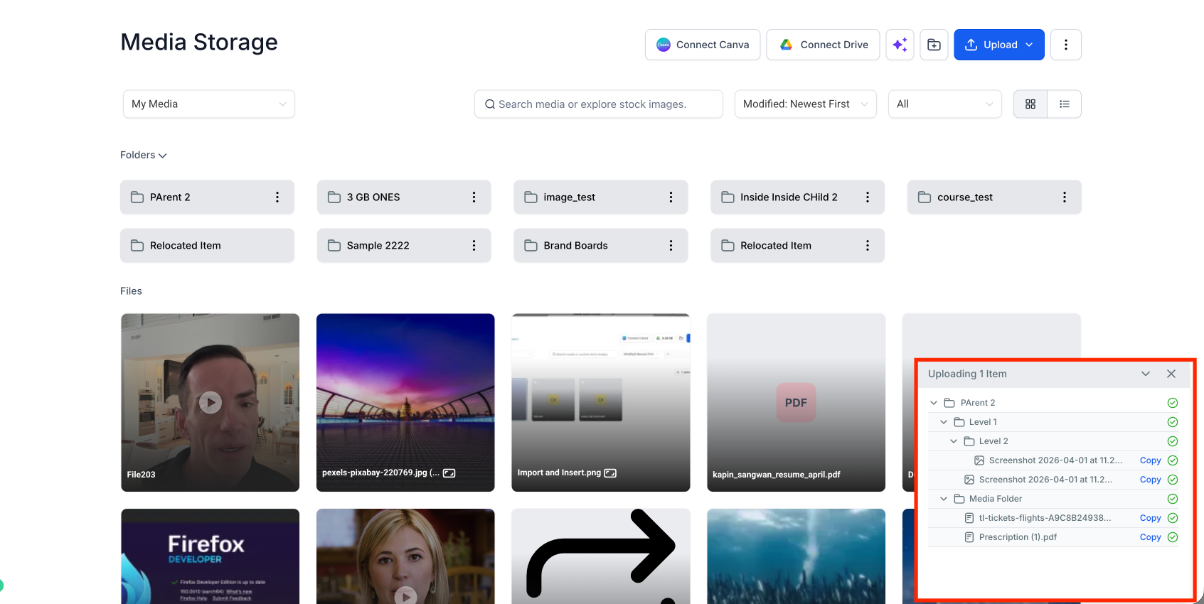Screen dimensions: 1204x604
Task: Minimize the Uploading 1 Item panel
Action: coord(1146,374)
